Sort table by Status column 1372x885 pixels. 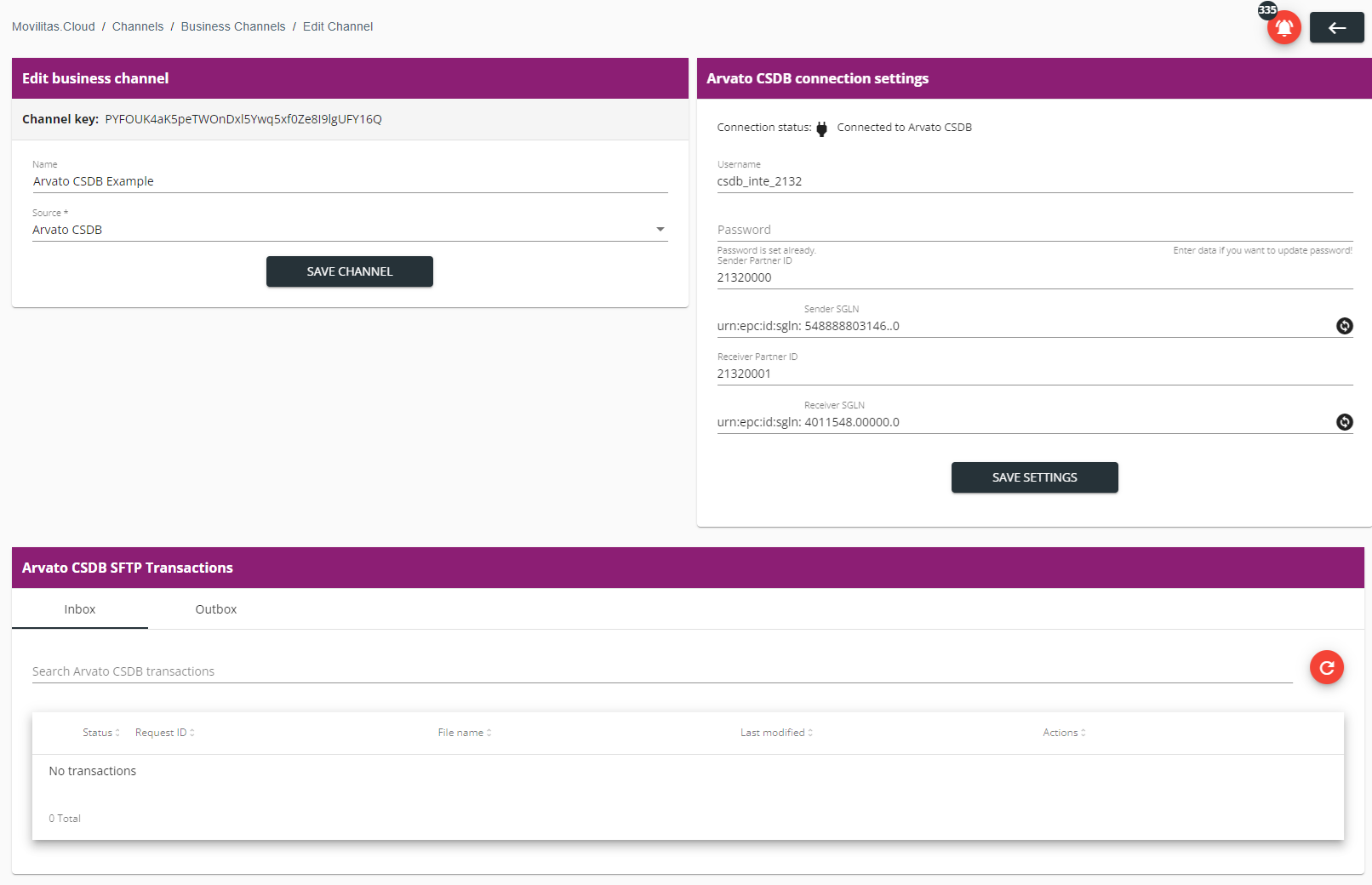click(x=100, y=733)
